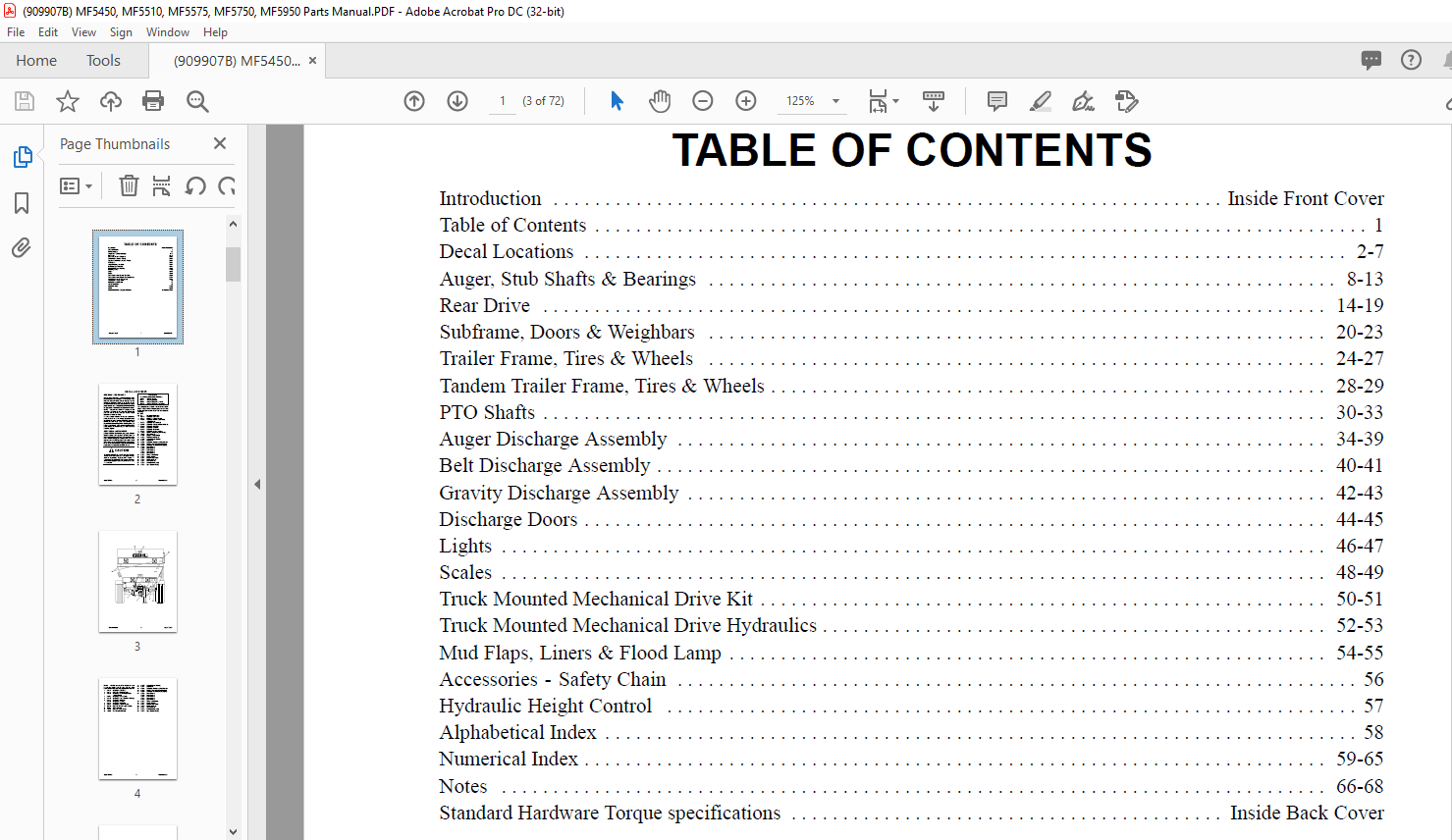The width and height of the screenshot is (1452, 840).
Task: Go to next page arrow
Action: [457, 101]
